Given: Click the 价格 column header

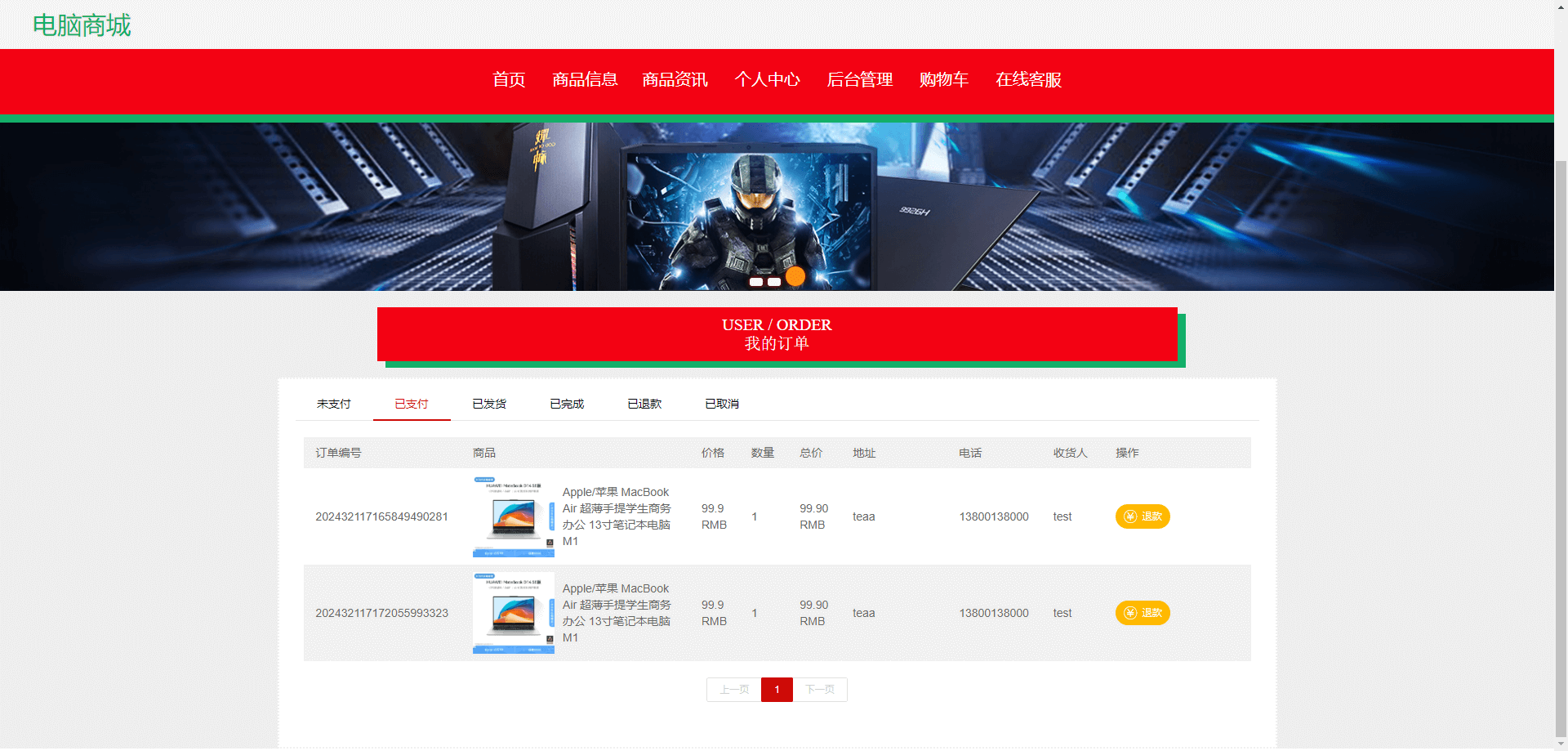Looking at the screenshot, I should (713, 453).
